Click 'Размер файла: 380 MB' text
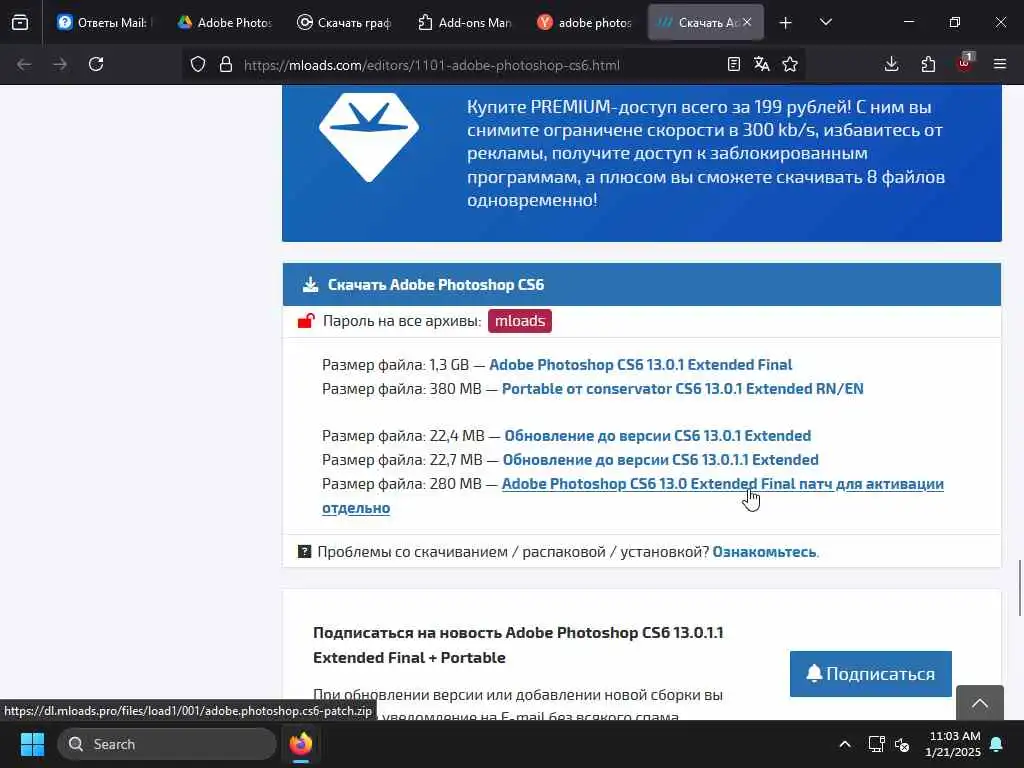The image size is (1024, 768). [402, 389]
